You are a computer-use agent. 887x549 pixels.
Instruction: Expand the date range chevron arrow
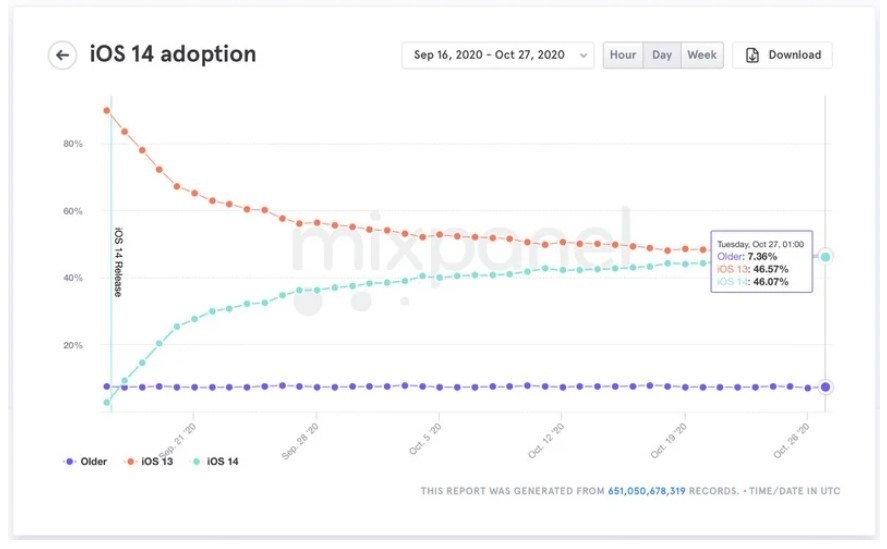click(x=584, y=56)
